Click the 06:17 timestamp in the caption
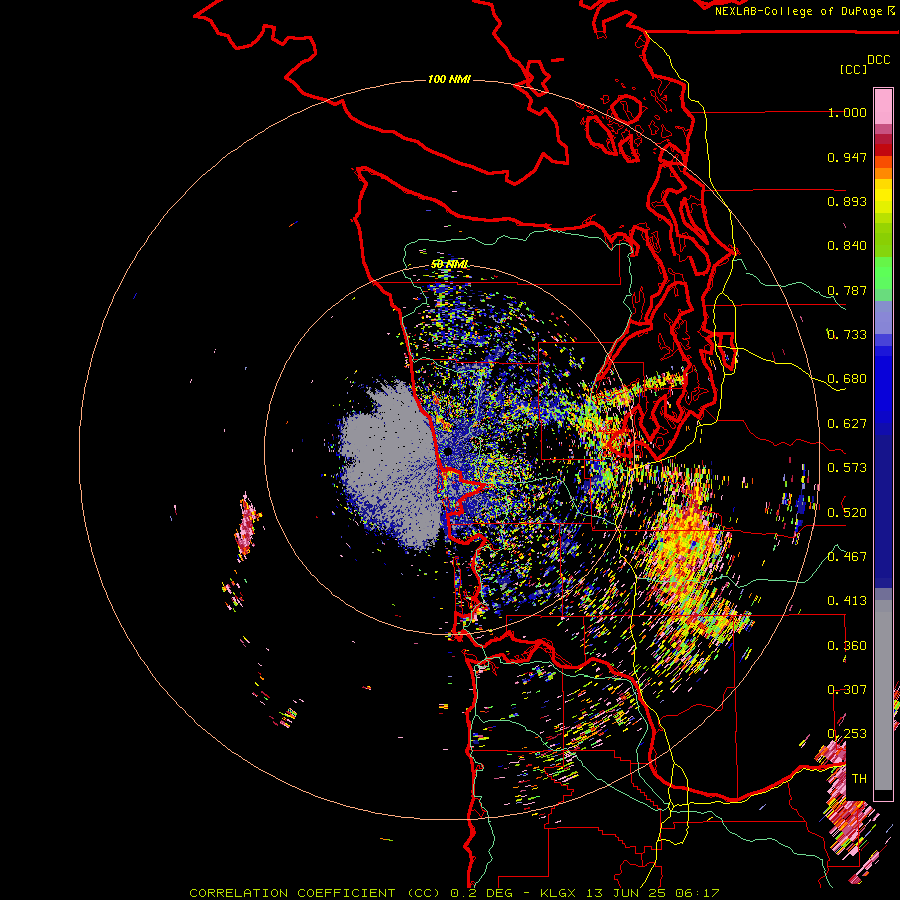This screenshot has height=900, width=900. point(697,893)
